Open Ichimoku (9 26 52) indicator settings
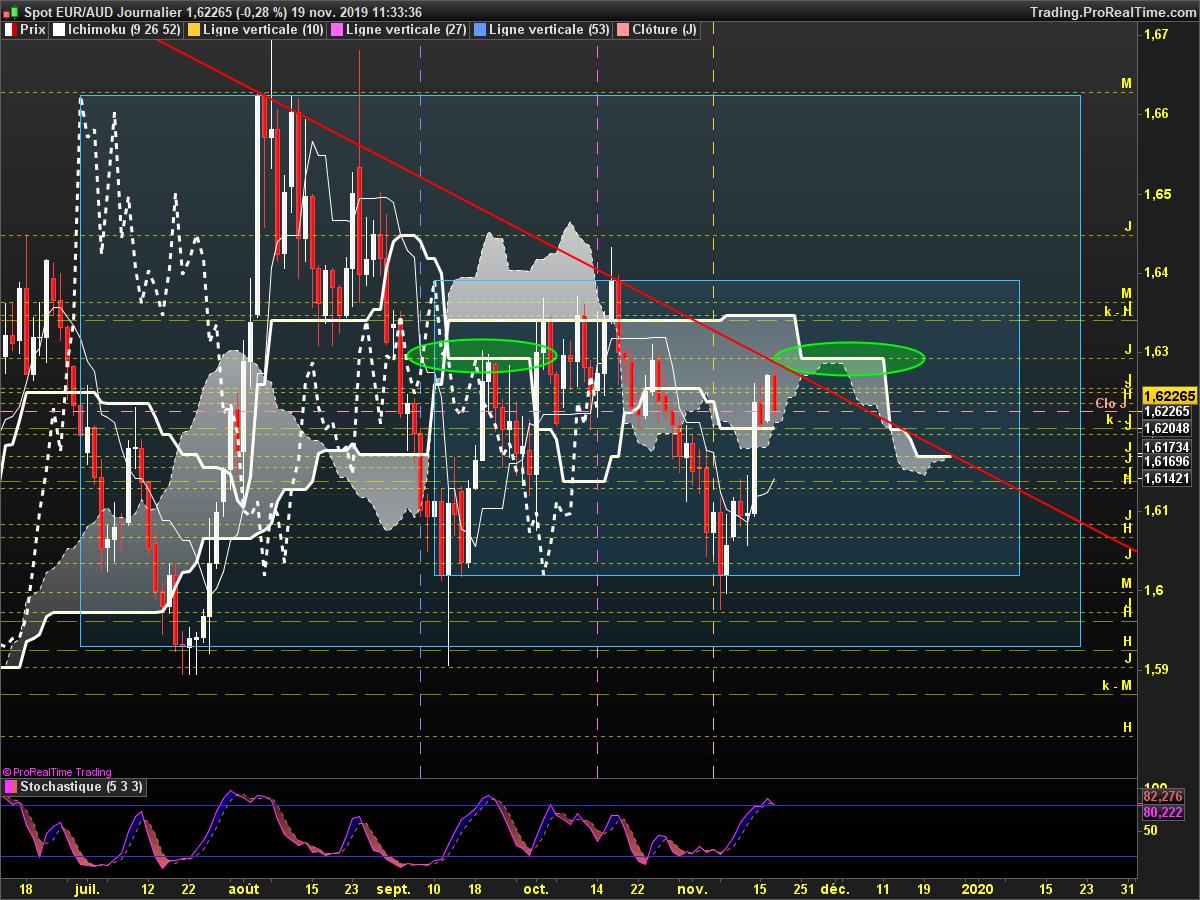1200x900 pixels. click(126, 30)
